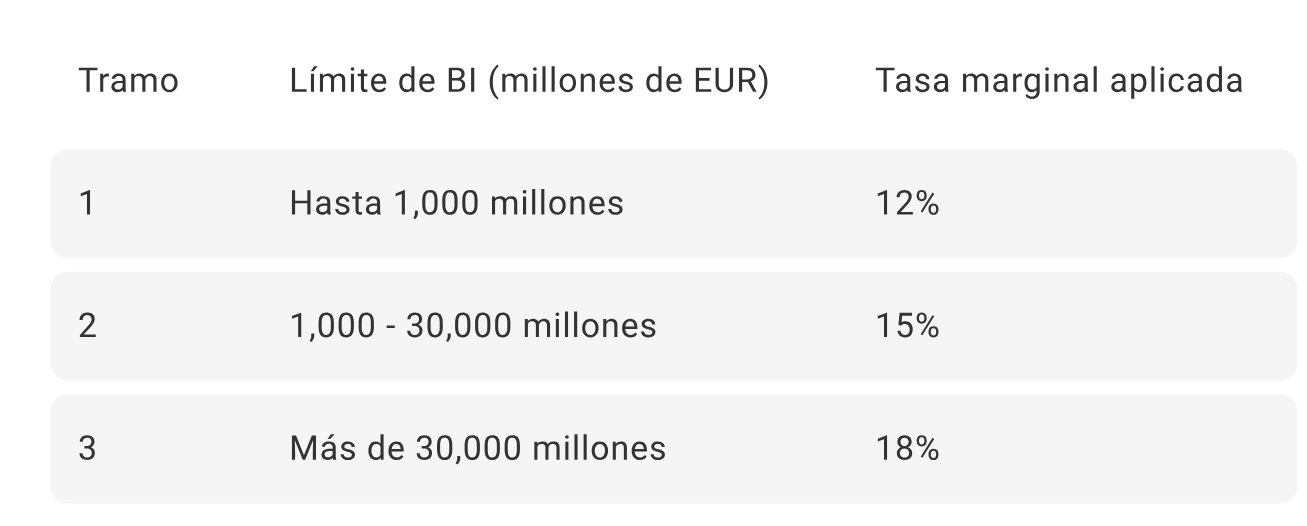Click the "Más de 30,000 millones" cell

(x=477, y=448)
